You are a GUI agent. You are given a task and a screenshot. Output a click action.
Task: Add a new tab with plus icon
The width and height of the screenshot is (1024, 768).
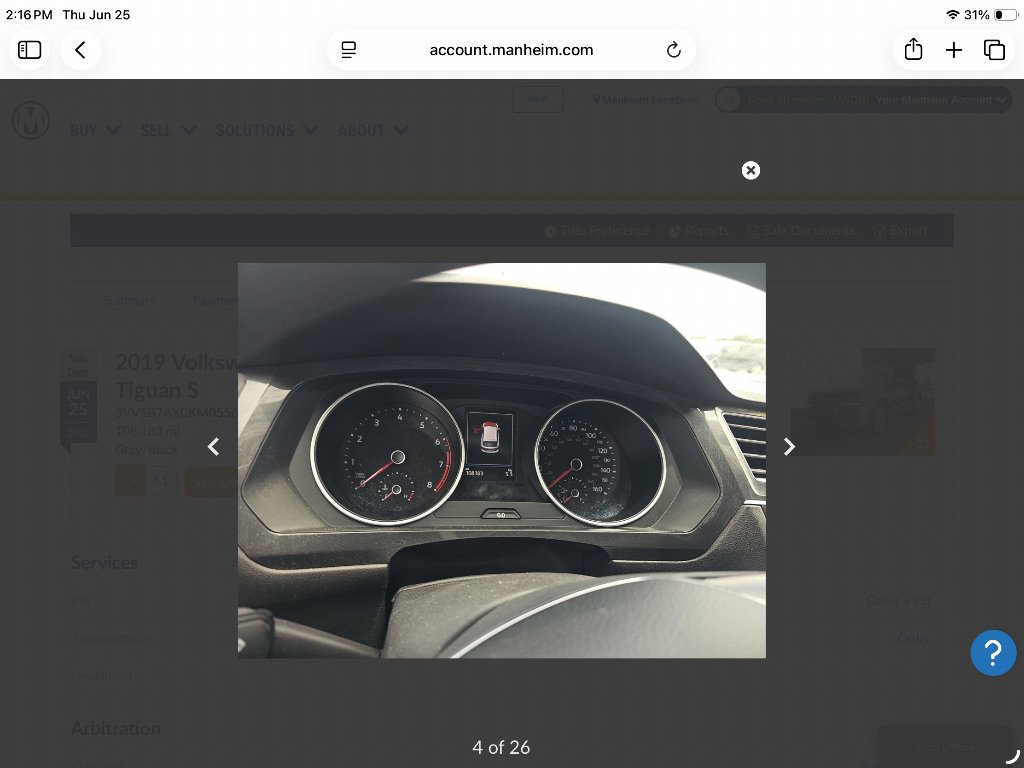coord(953,50)
